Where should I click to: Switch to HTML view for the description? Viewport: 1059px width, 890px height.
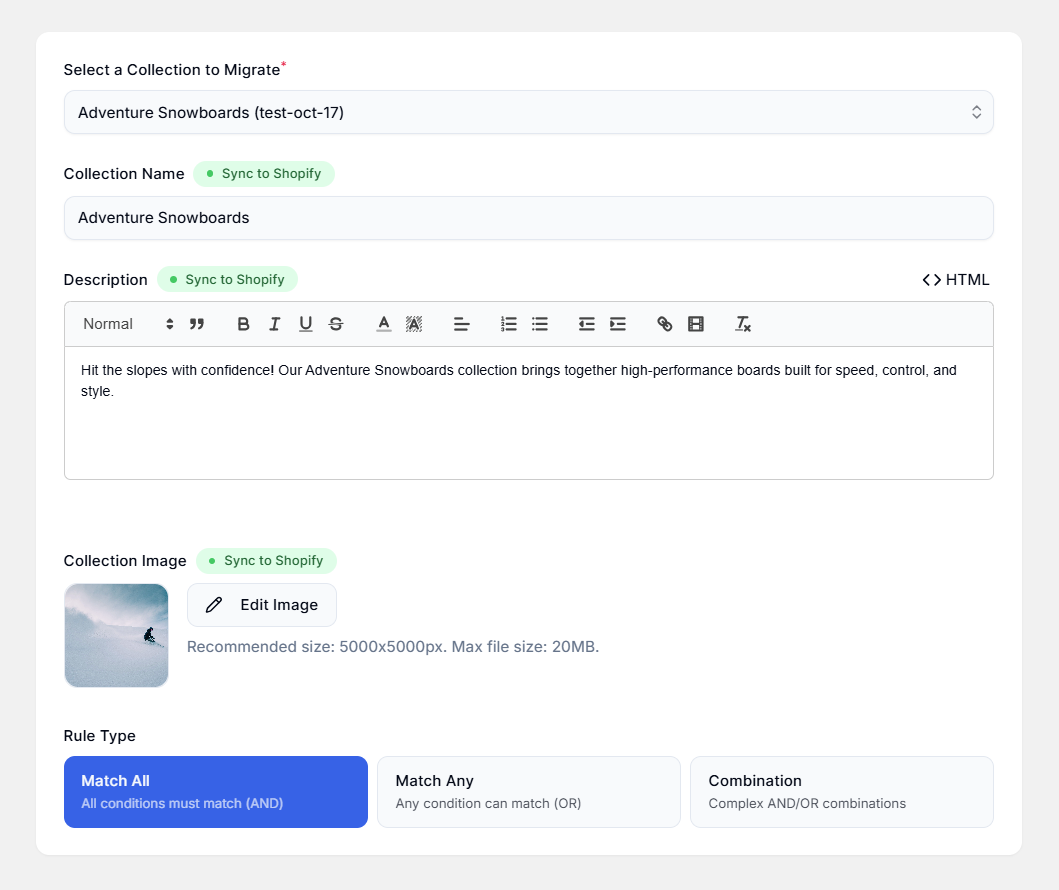pyautogui.click(x=955, y=279)
